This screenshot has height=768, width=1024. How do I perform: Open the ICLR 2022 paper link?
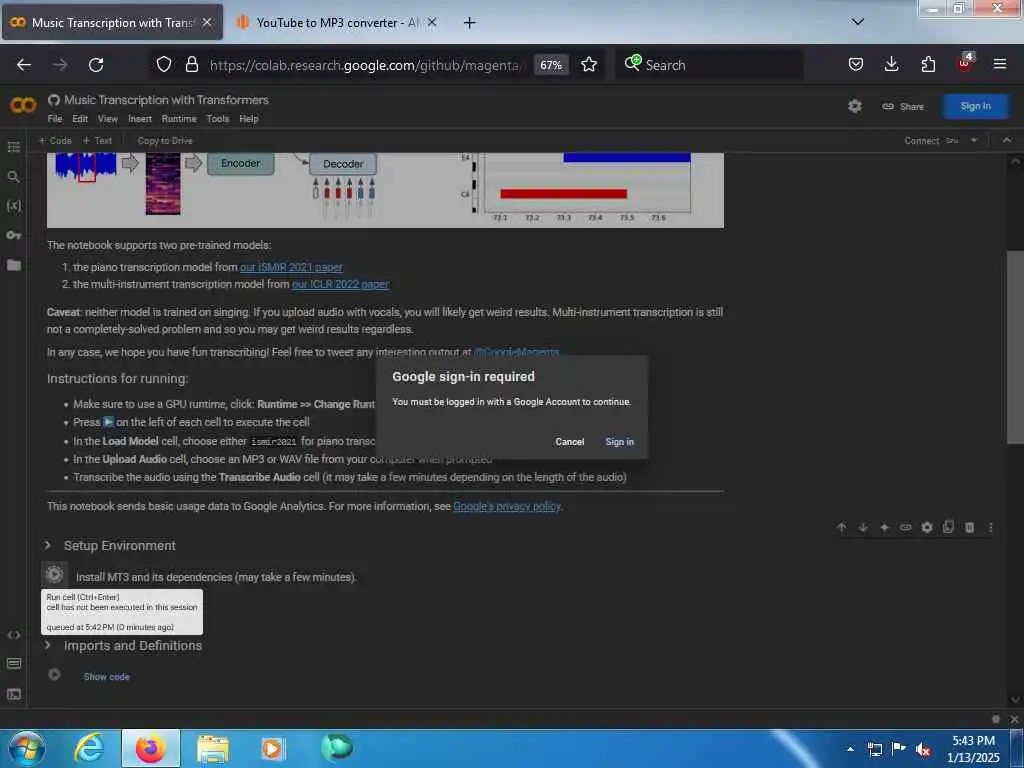pos(340,284)
